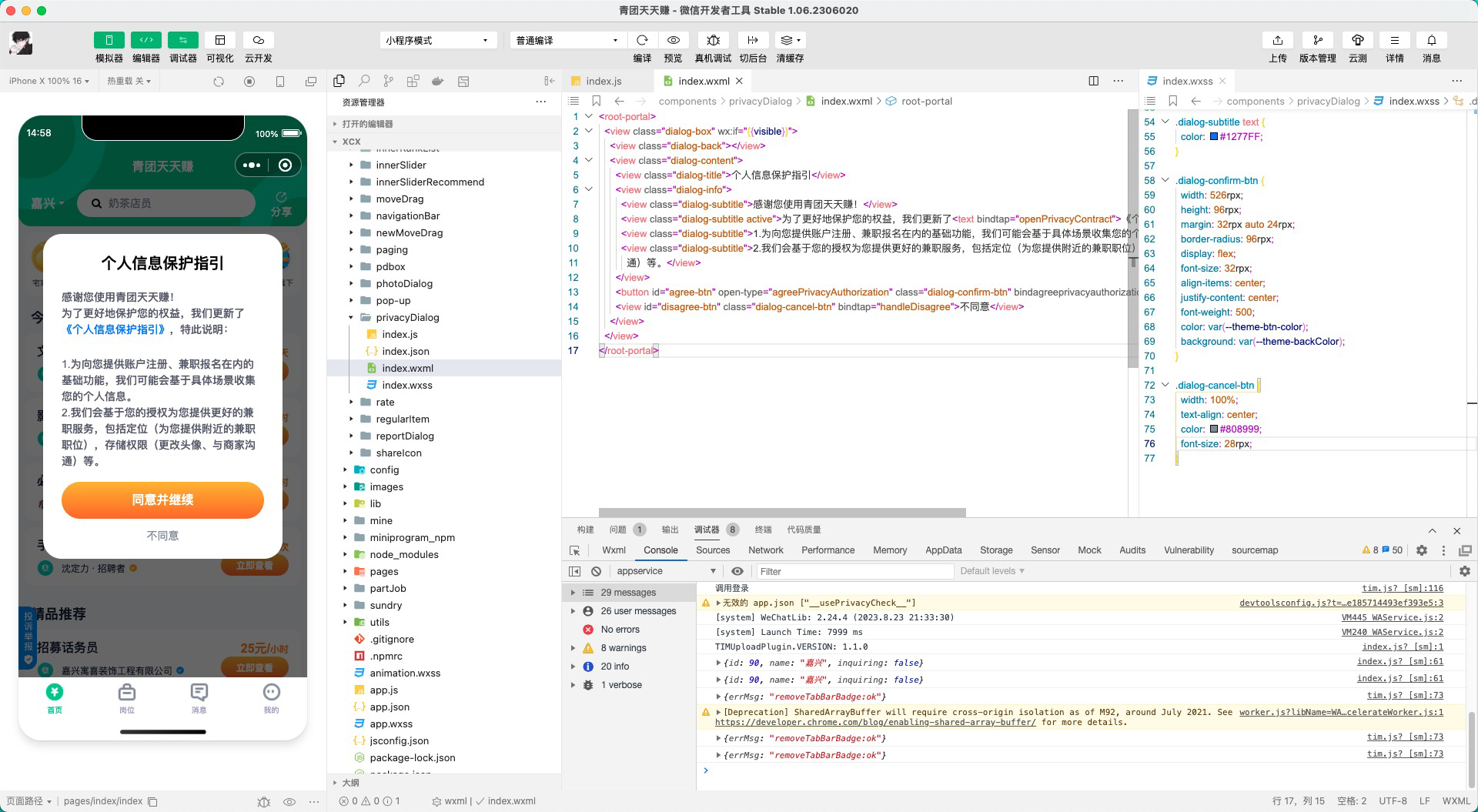The width and height of the screenshot is (1478, 812).
Task: Switch to index.js editor tab
Action: tap(604, 81)
